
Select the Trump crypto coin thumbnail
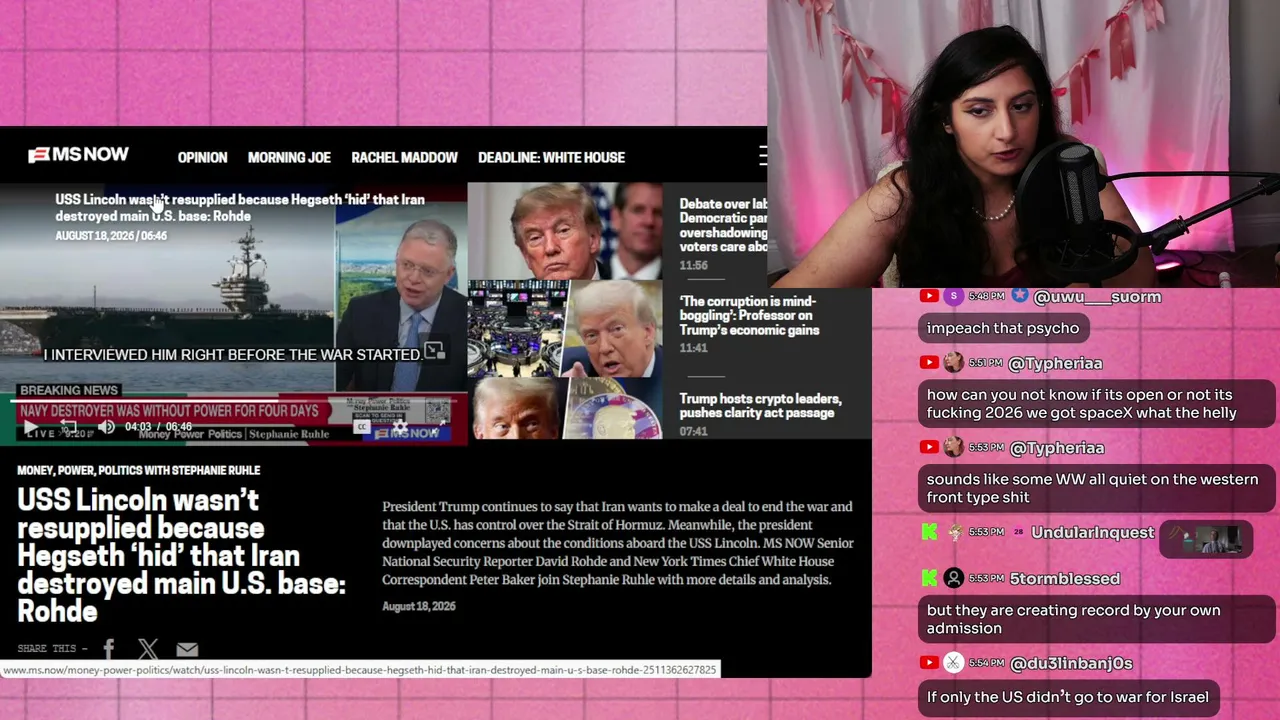(565, 408)
